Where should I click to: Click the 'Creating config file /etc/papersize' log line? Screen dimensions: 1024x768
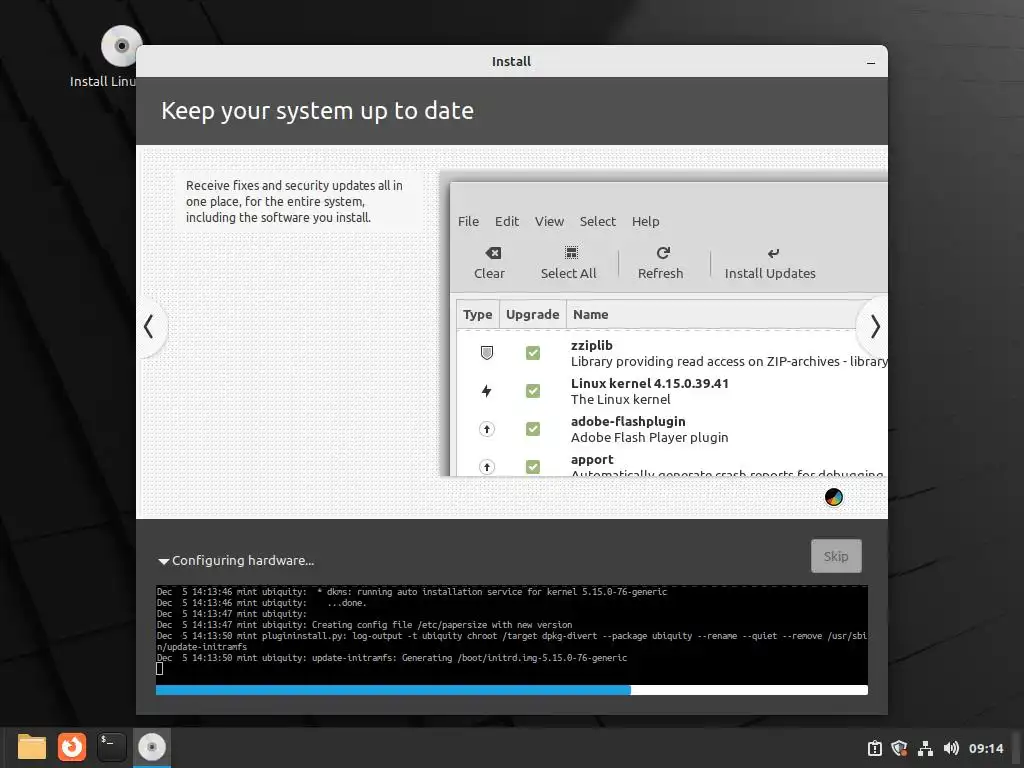click(364, 625)
